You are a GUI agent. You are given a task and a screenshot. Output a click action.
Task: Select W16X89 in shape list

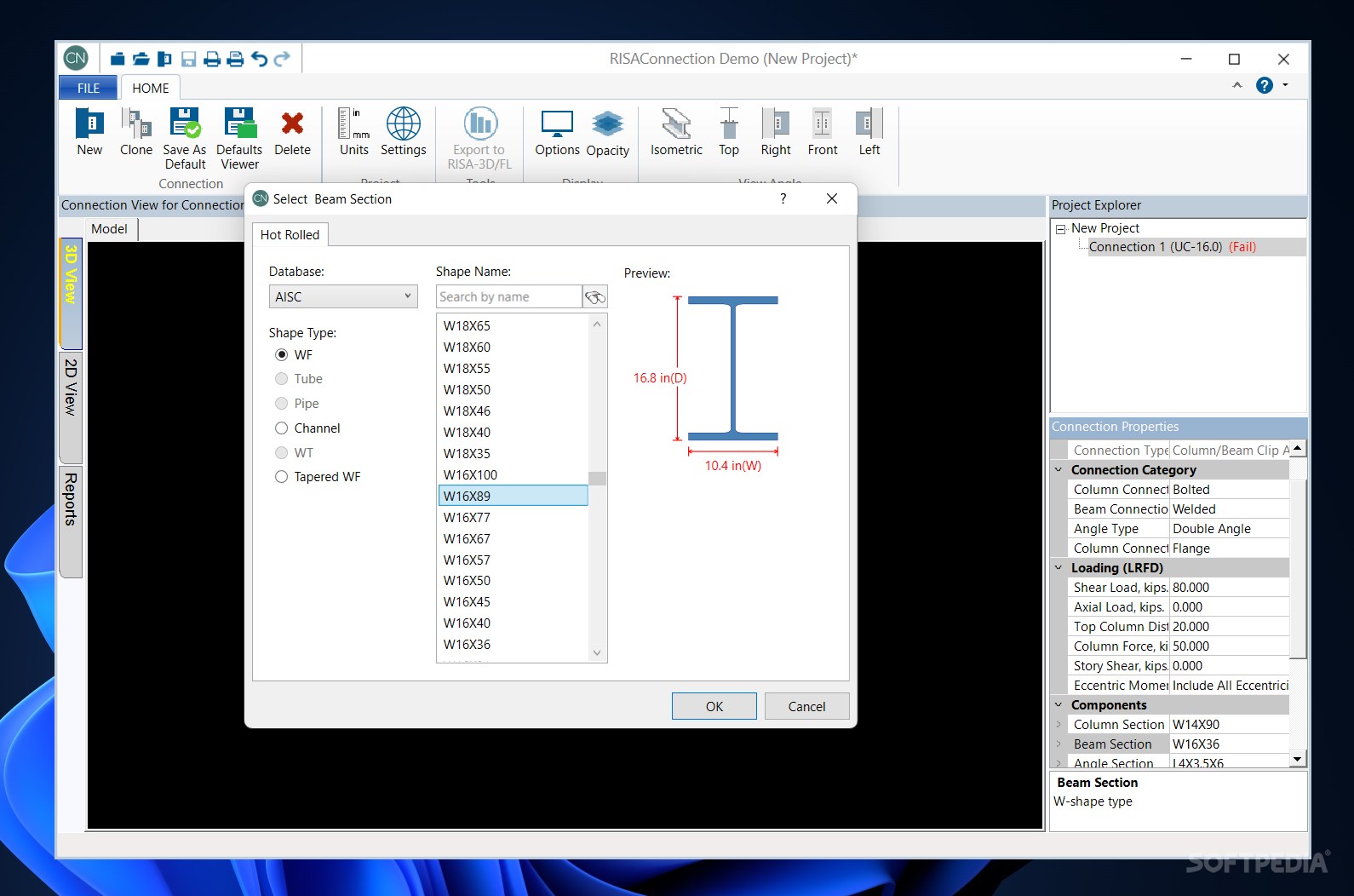[512, 496]
